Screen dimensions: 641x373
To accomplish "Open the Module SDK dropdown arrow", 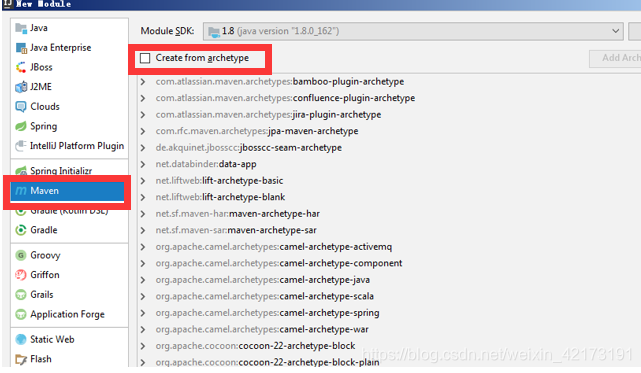I will [615, 31].
